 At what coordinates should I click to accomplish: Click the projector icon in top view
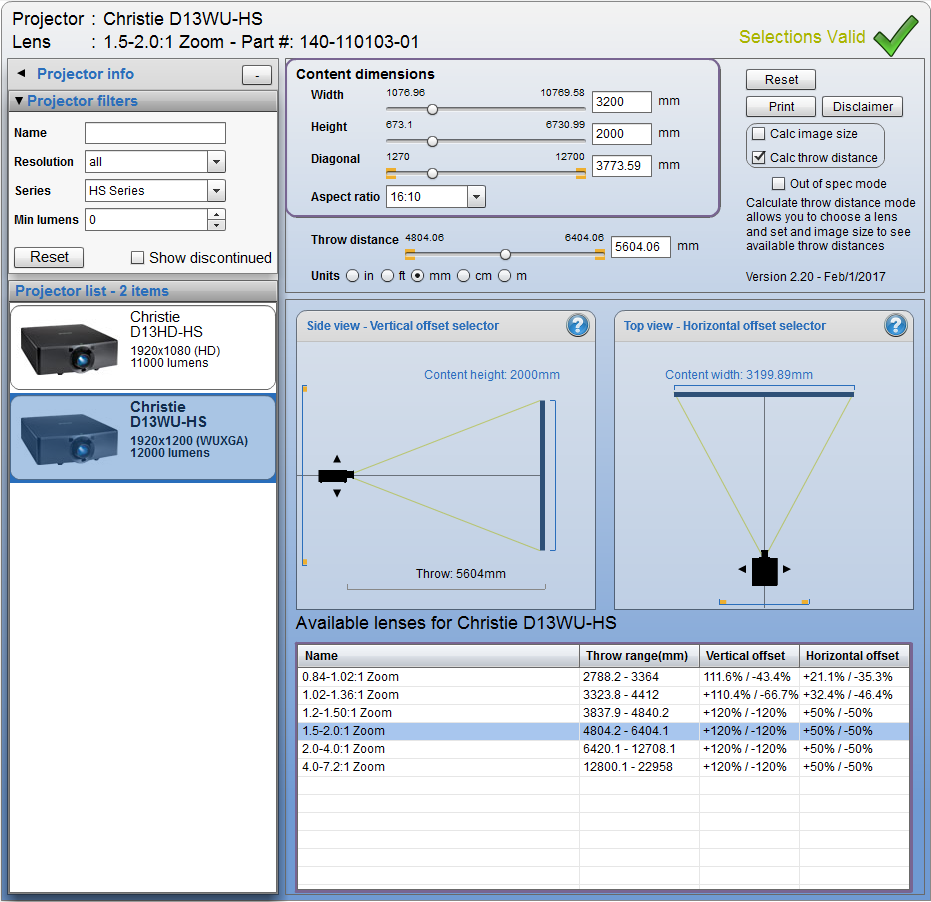point(765,569)
